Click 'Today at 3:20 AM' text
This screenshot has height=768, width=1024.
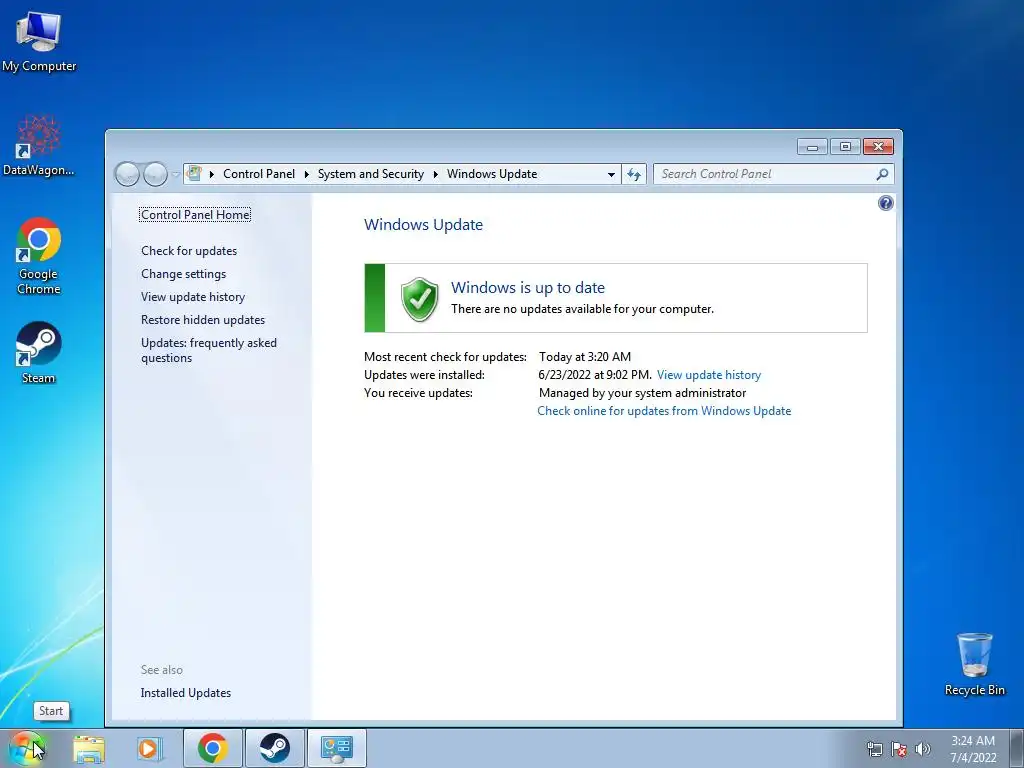click(x=584, y=357)
